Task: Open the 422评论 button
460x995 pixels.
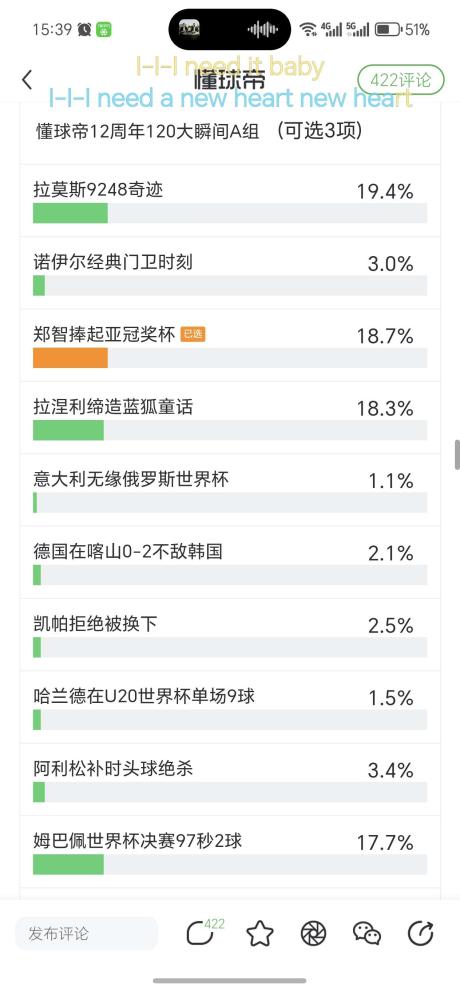Action: pyautogui.click(x=400, y=80)
